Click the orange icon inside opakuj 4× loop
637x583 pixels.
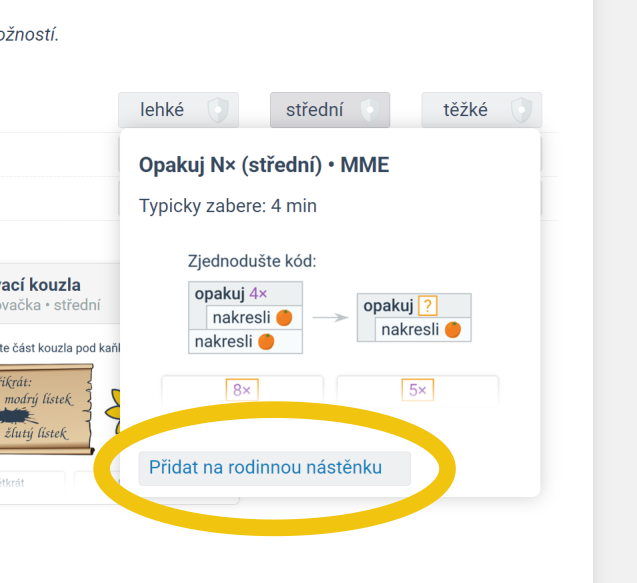coord(284,318)
